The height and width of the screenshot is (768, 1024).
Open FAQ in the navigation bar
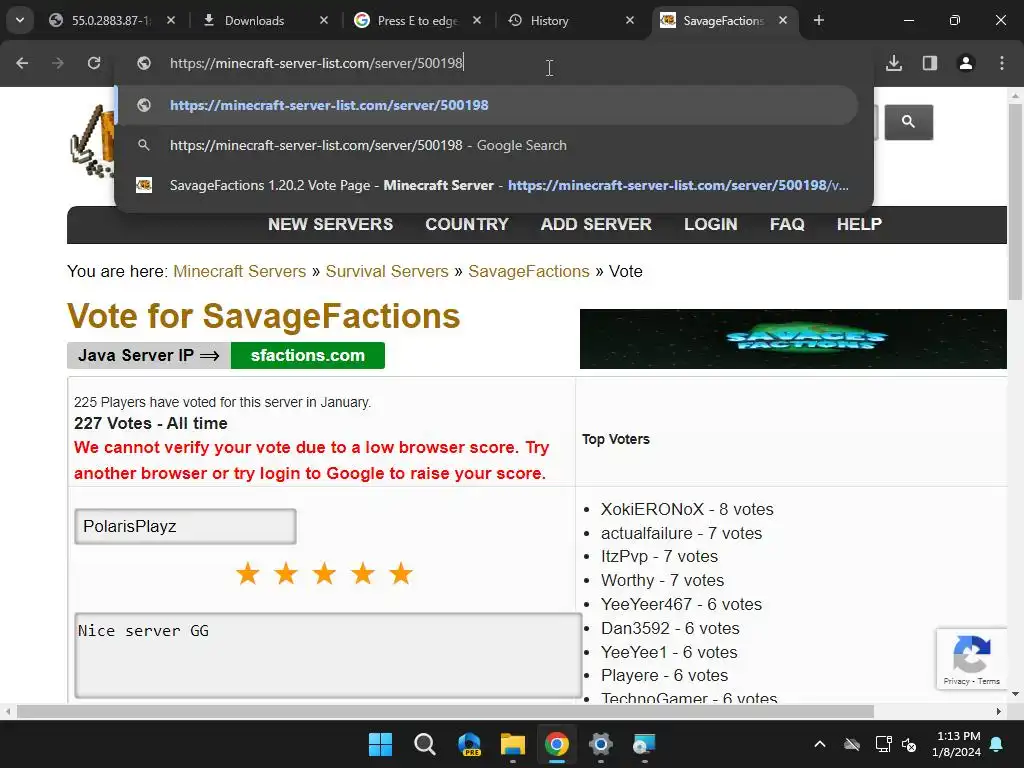787,225
